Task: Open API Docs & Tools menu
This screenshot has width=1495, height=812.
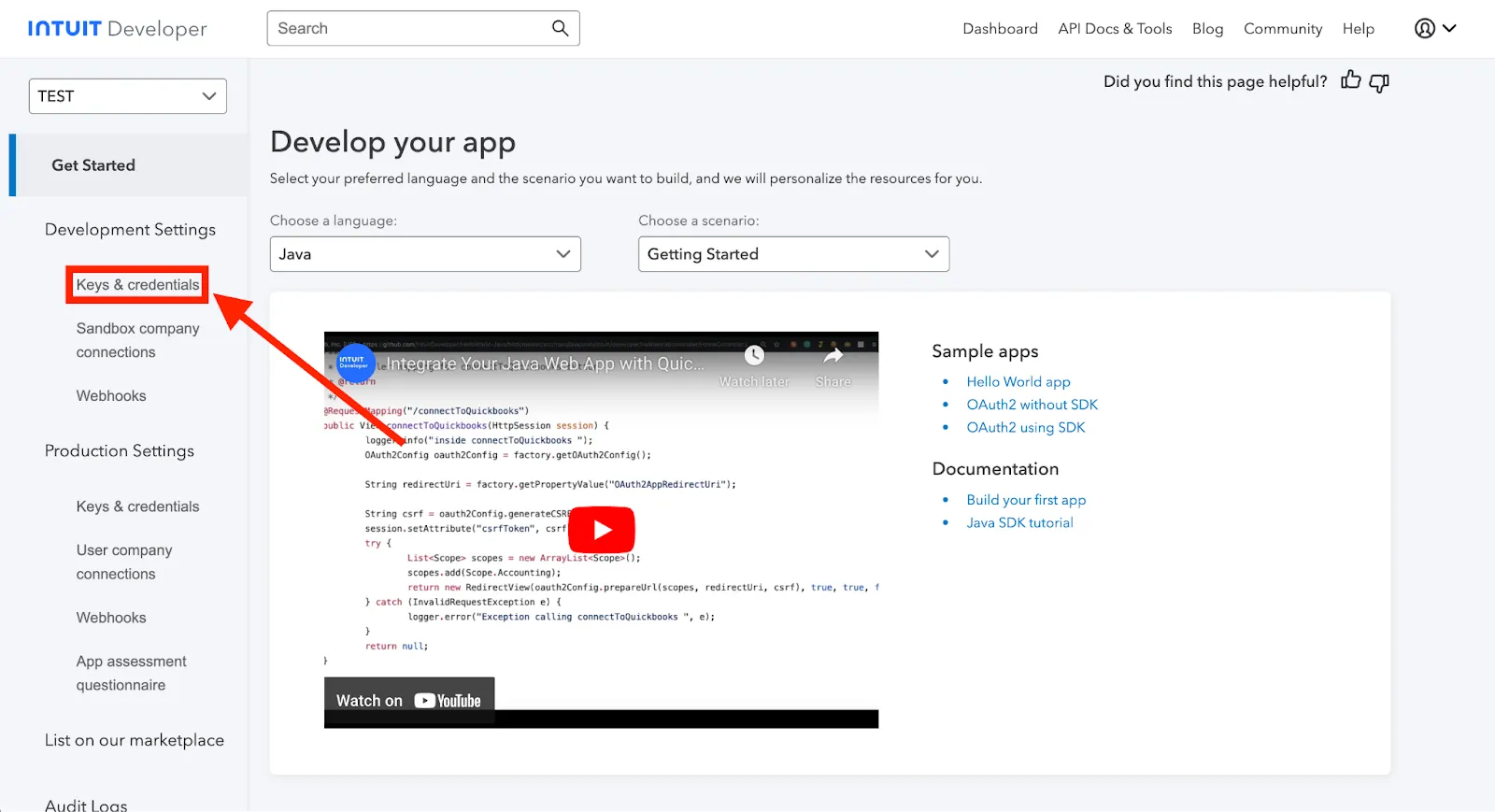Action: [x=1115, y=29]
